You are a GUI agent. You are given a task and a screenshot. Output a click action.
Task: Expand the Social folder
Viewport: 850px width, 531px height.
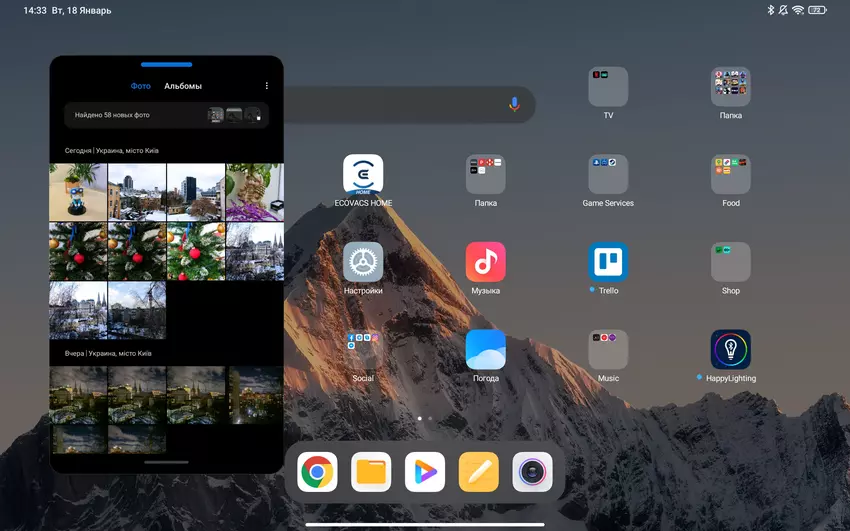(x=363, y=350)
